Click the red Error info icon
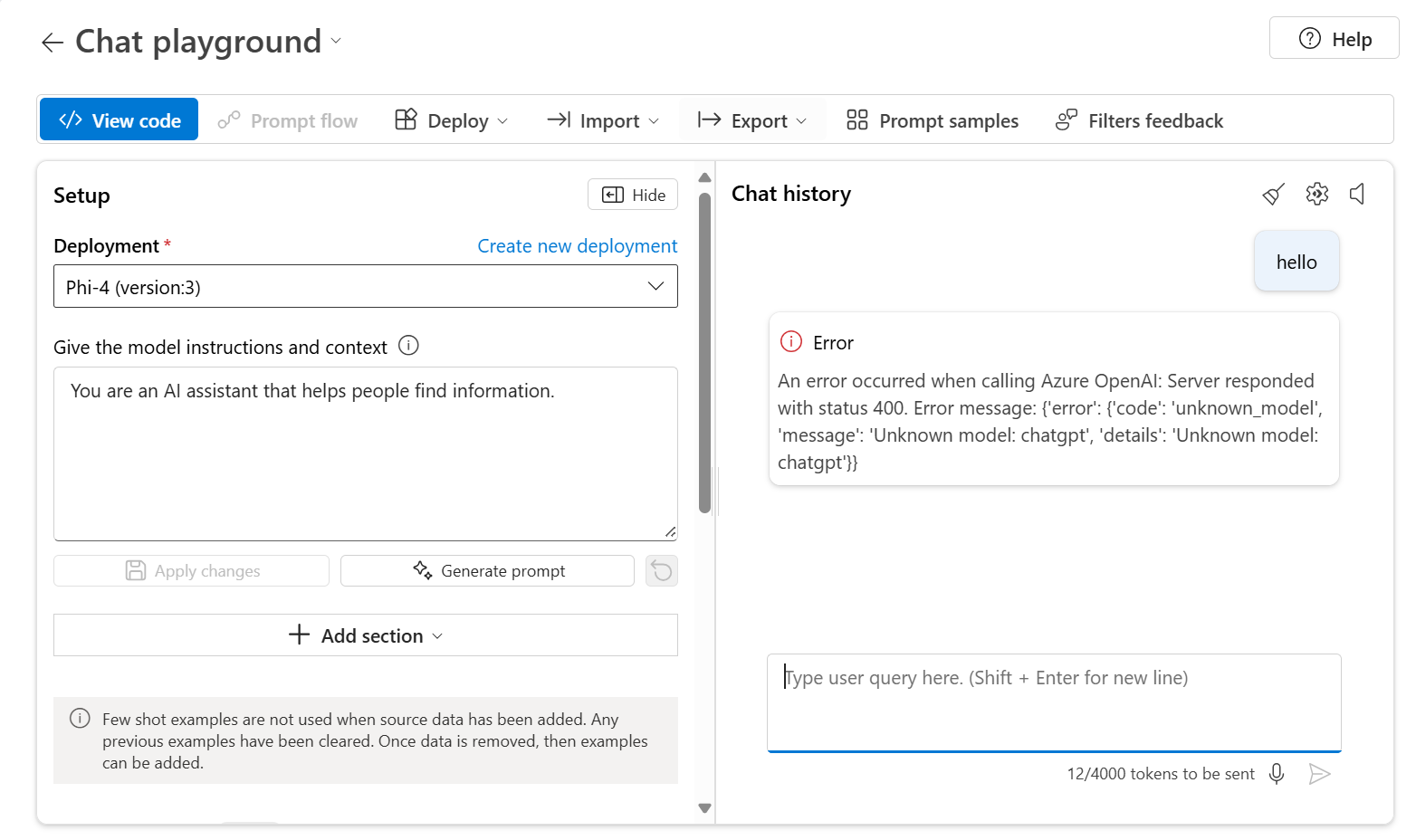The height and width of the screenshot is (840, 1416). click(x=791, y=341)
